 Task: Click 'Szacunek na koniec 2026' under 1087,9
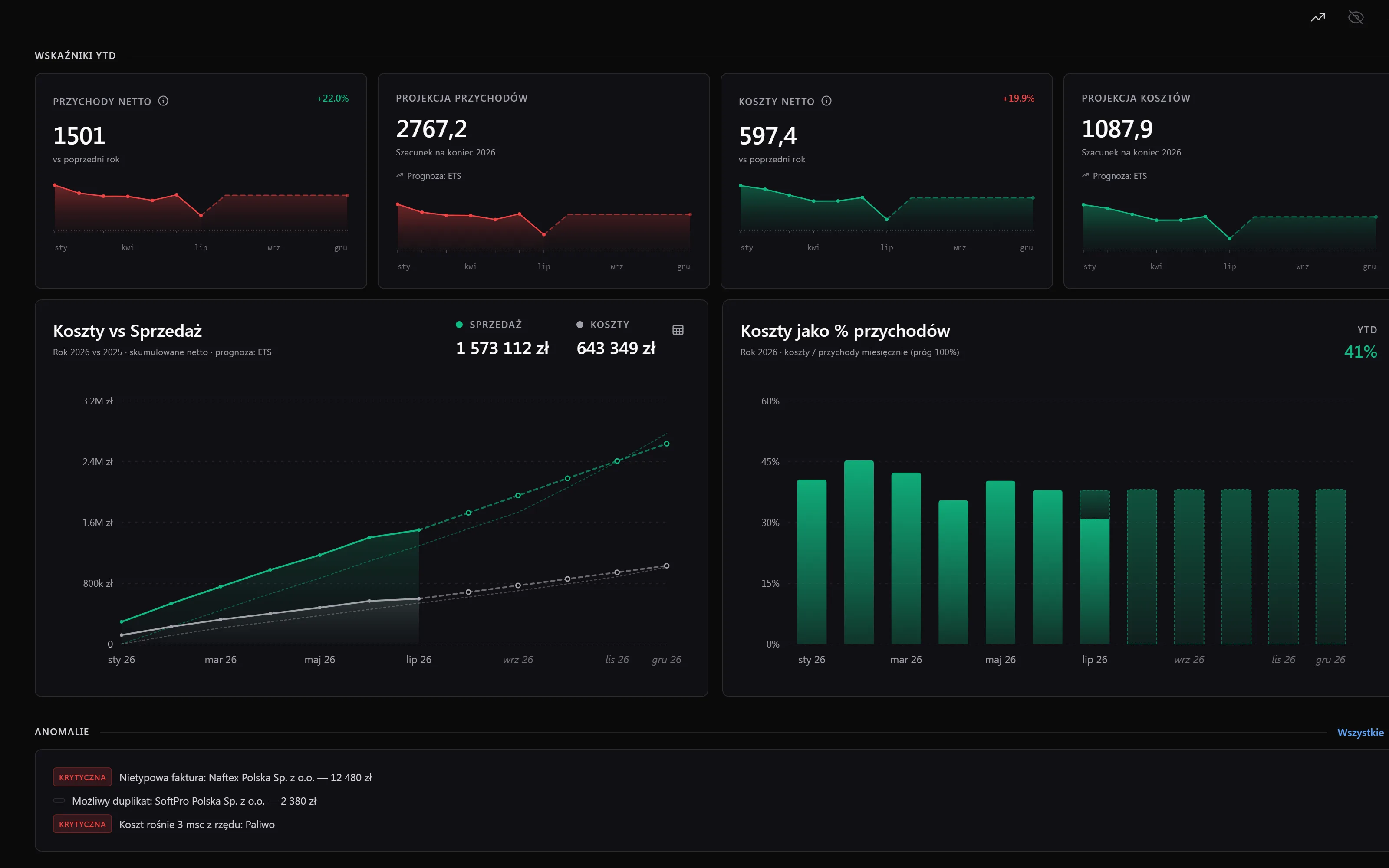tap(1131, 153)
